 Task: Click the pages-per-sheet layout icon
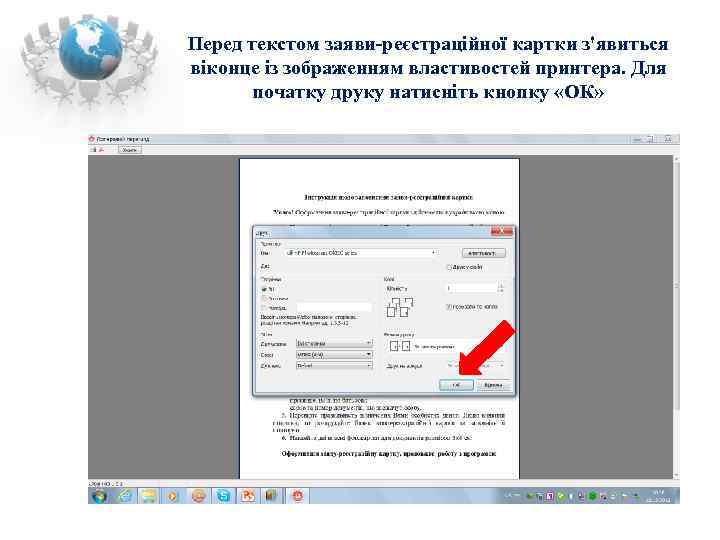tap(399, 345)
